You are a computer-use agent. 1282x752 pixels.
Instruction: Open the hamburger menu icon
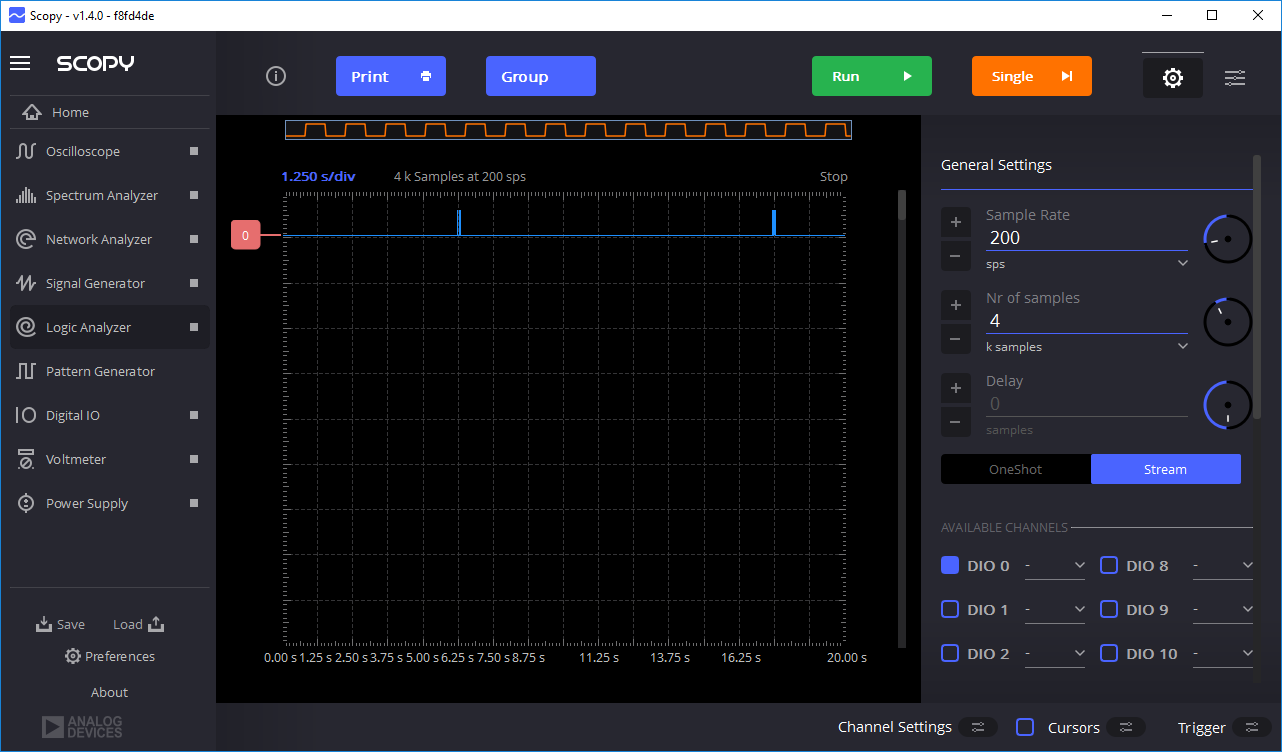point(20,63)
